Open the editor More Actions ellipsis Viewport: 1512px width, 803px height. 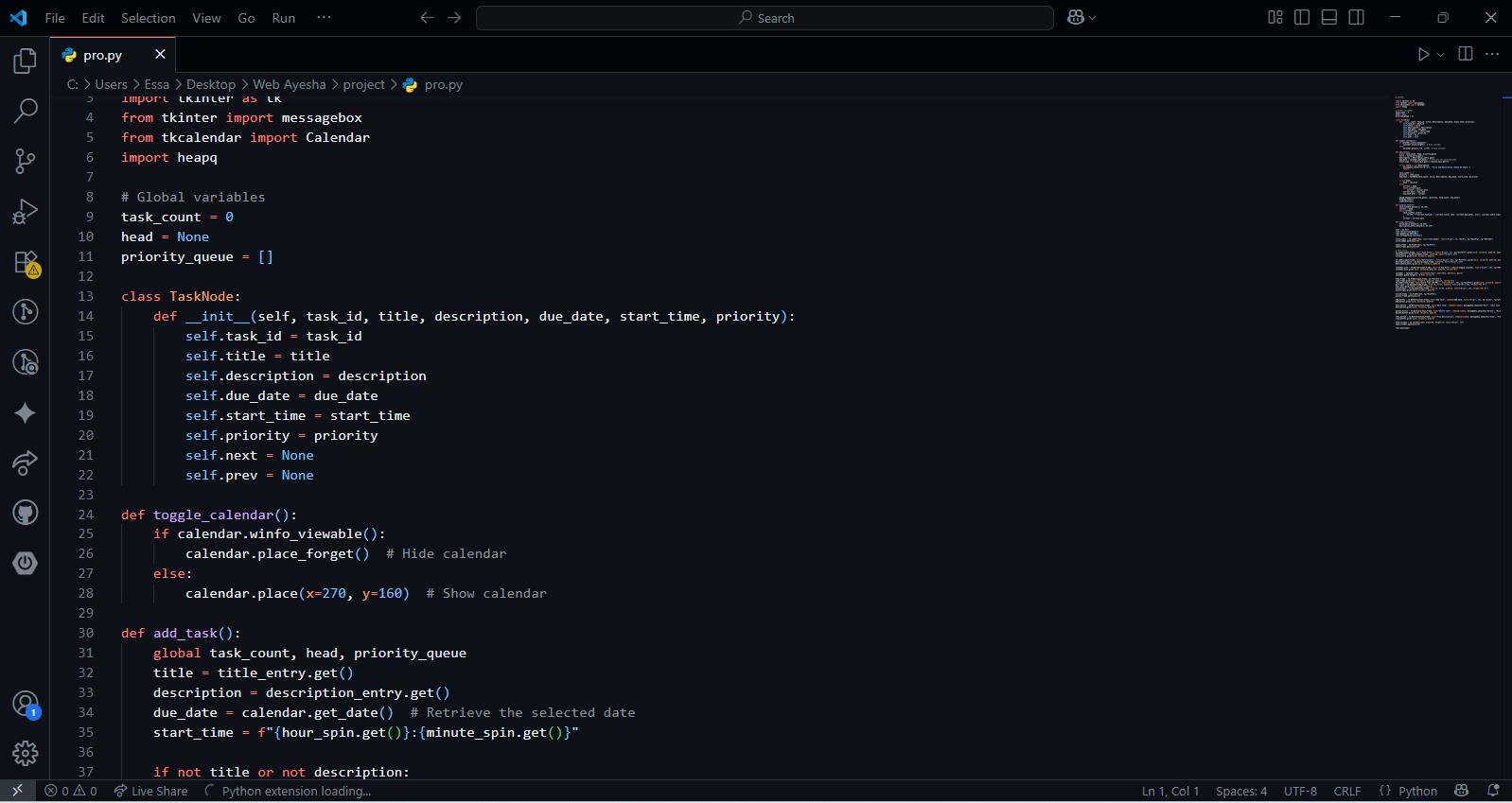[x=1493, y=55]
